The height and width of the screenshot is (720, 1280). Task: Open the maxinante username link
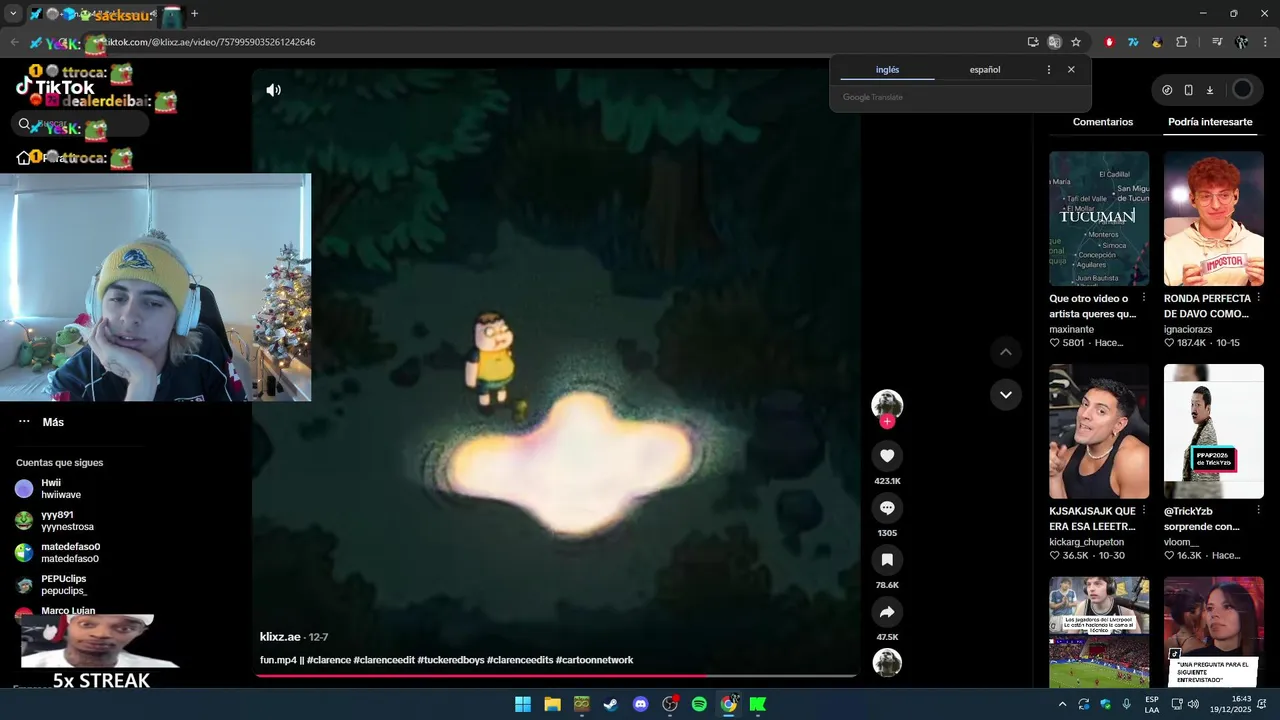click(1071, 329)
